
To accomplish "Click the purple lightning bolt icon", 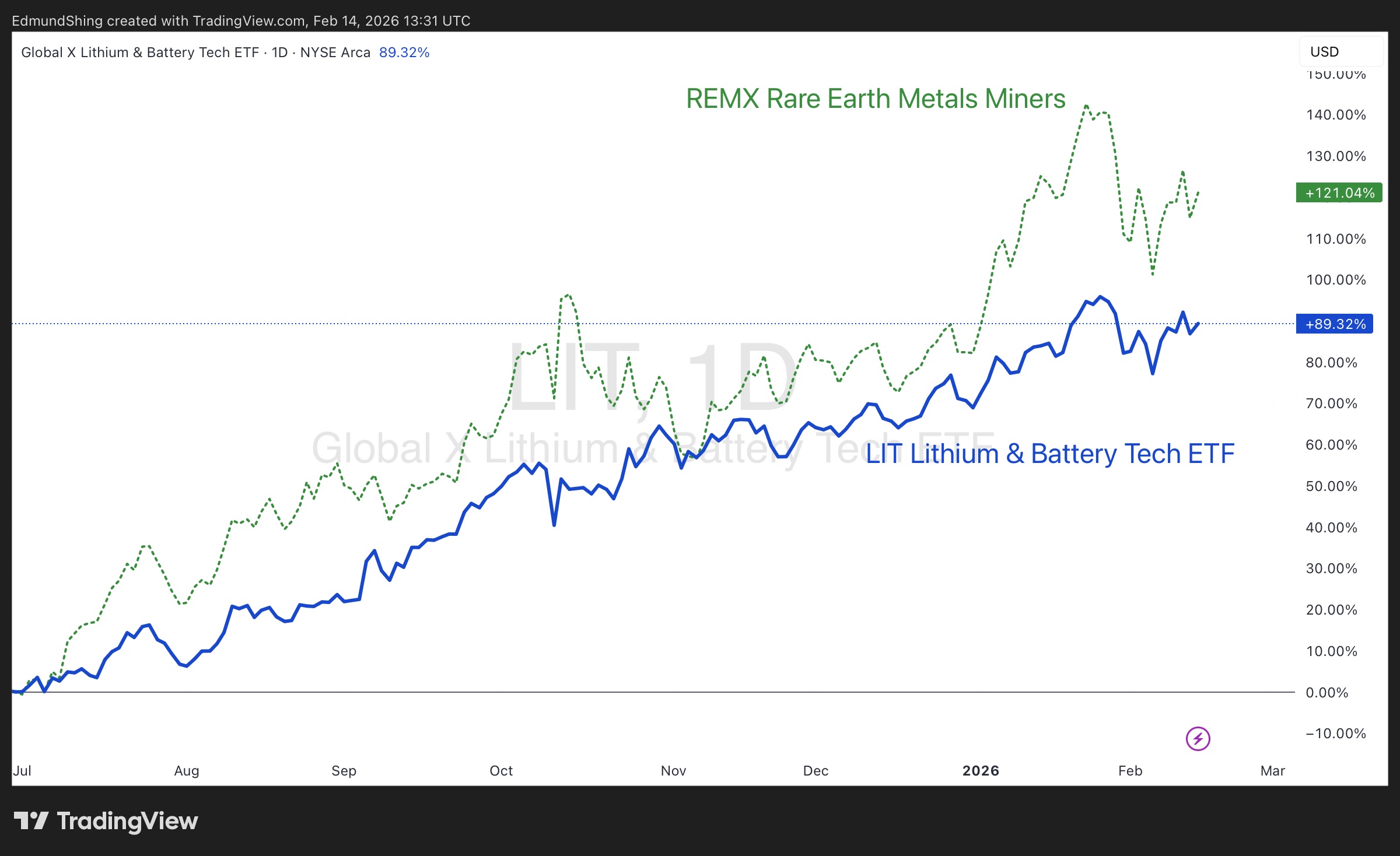I will click(1198, 739).
